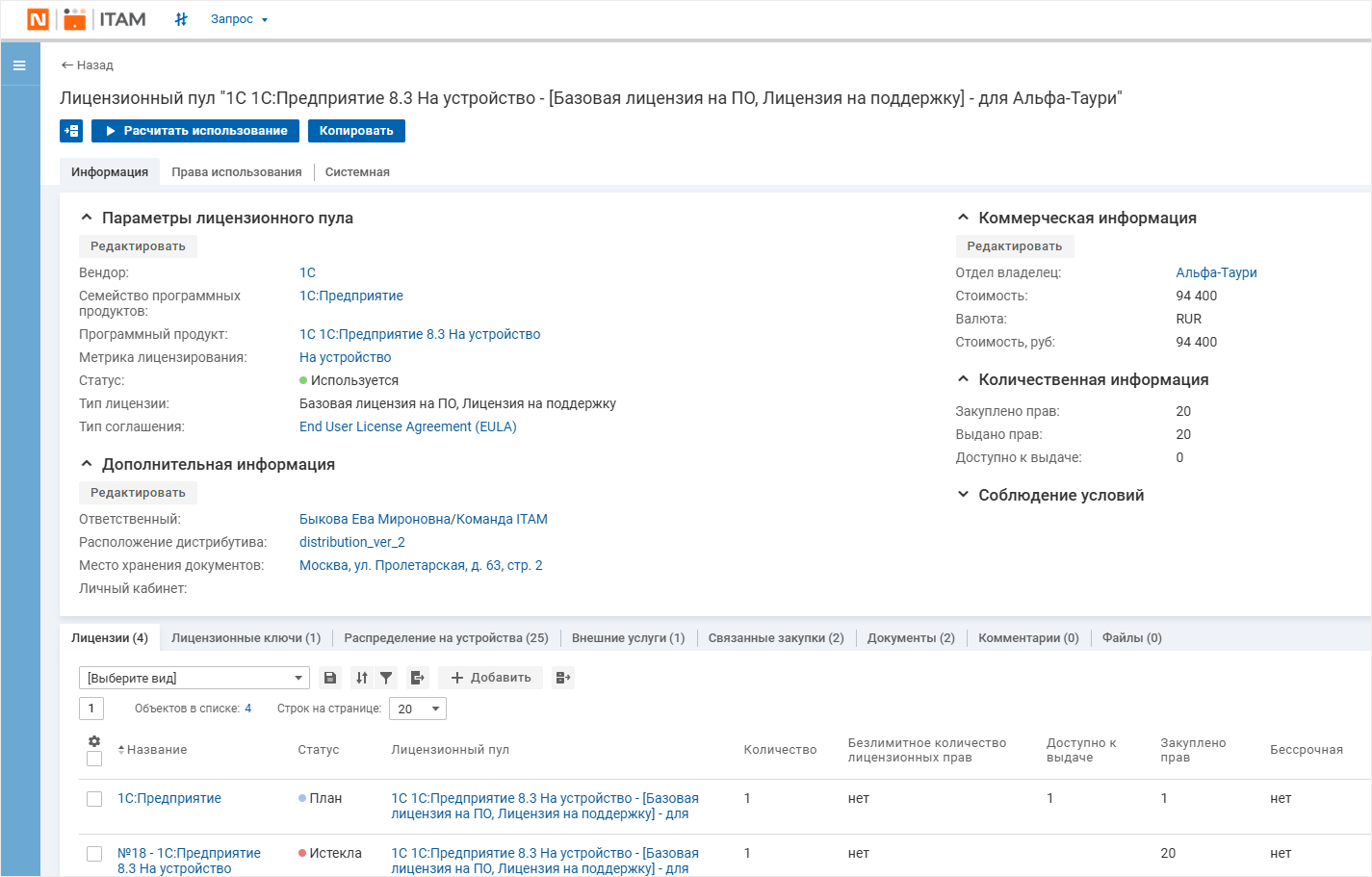The height and width of the screenshot is (877, 1372).
Task: Open the Внешние услуги (1) tab
Action: click(629, 638)
